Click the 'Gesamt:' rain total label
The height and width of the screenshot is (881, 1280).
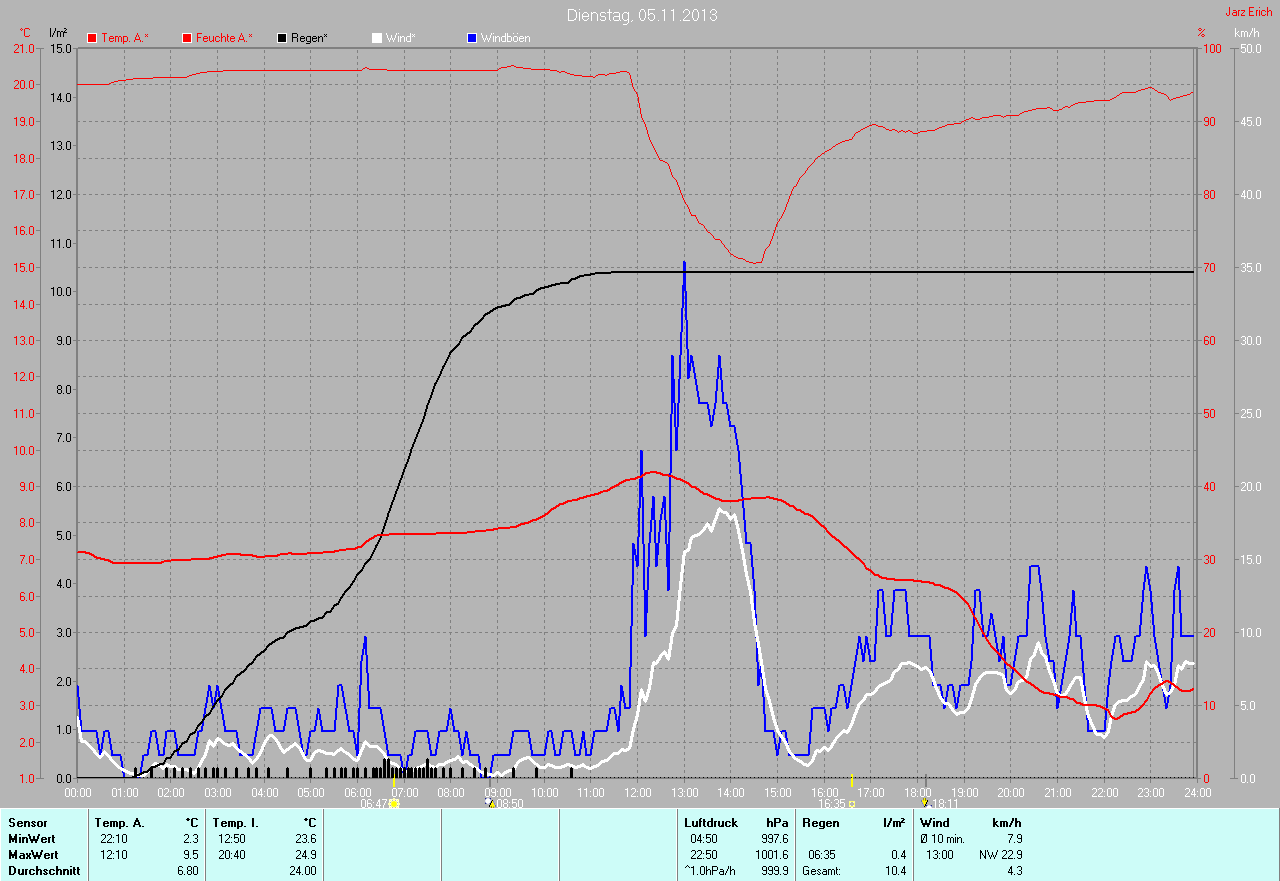[821, 871]
